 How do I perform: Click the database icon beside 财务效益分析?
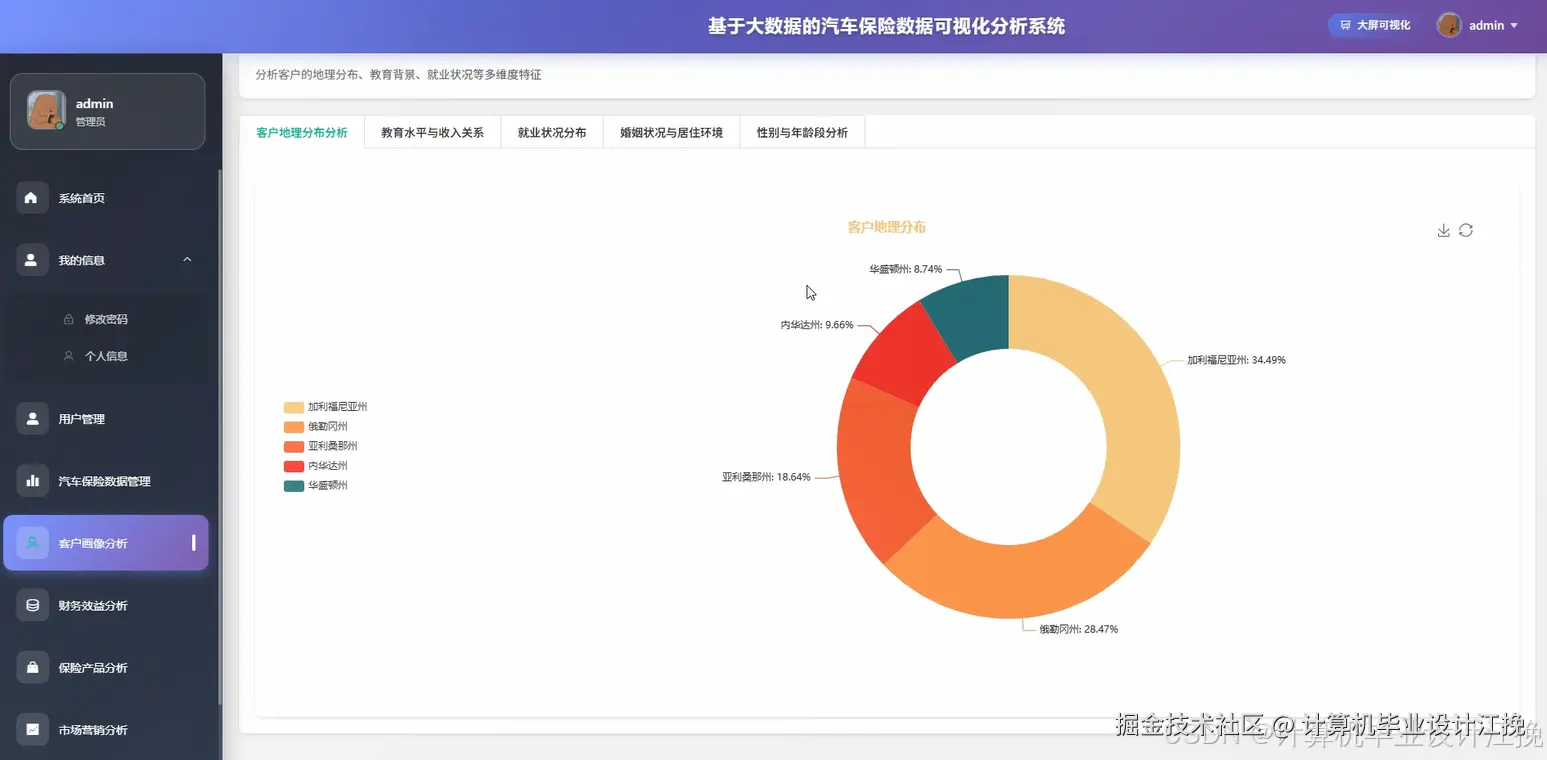coord(32,605)
